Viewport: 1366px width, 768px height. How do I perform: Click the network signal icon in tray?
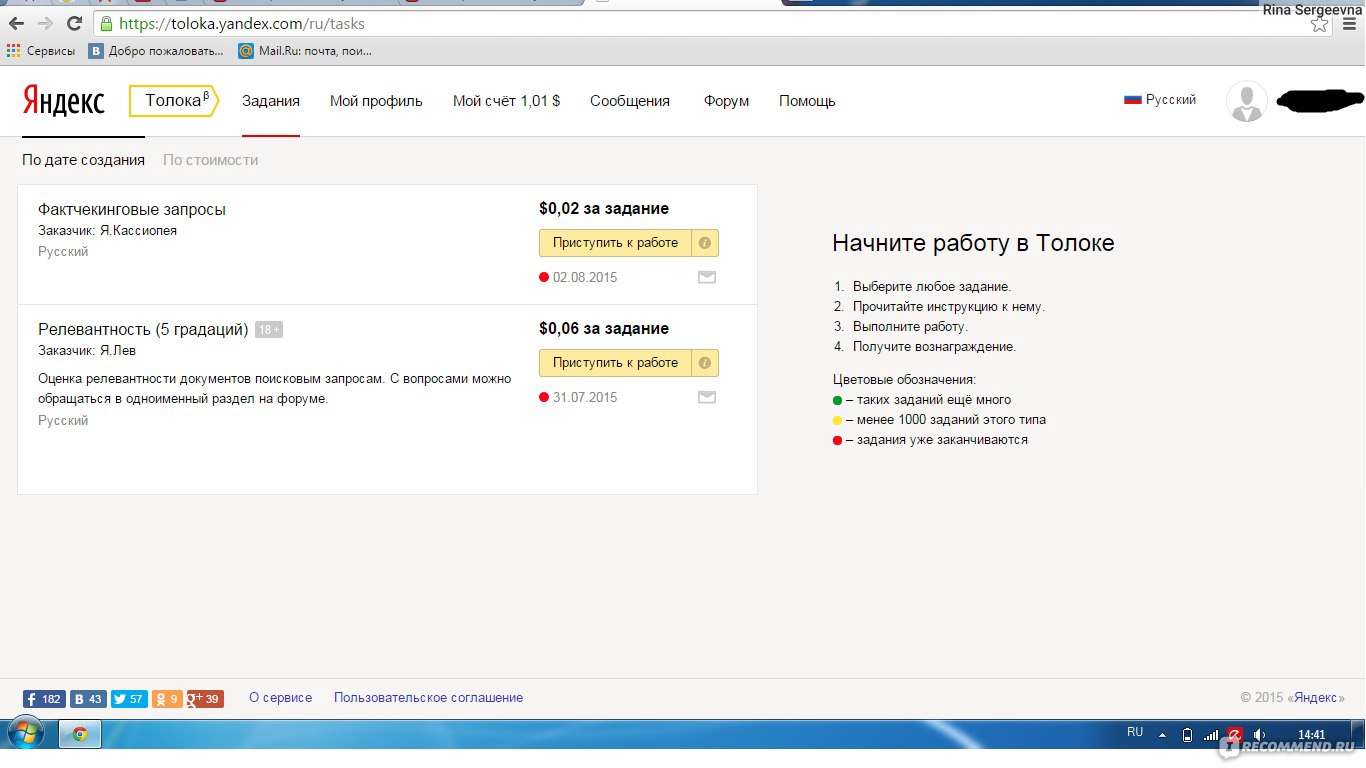[1211, 734]
